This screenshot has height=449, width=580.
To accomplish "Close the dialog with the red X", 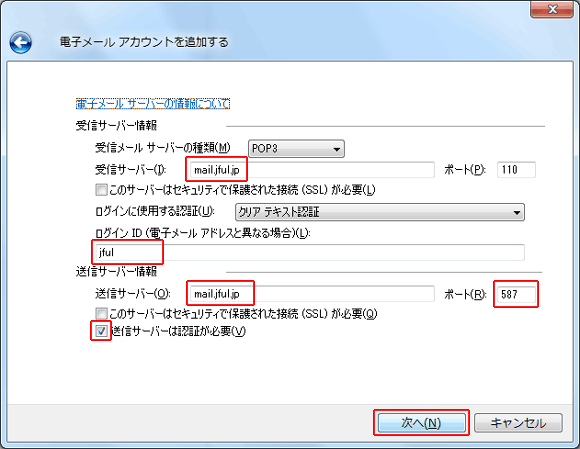I will (x=553, y=9).
